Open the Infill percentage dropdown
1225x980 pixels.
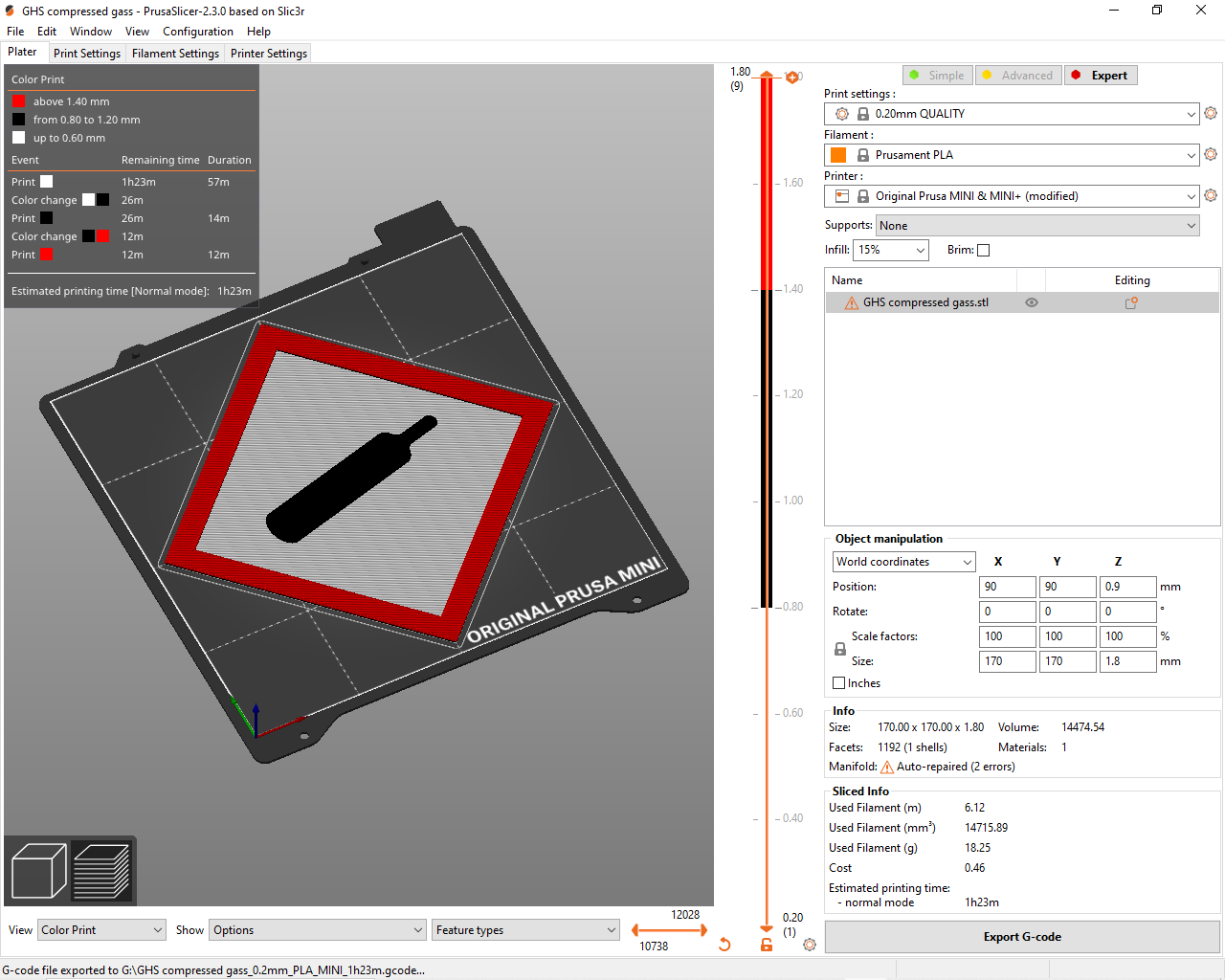pos(891,250)
